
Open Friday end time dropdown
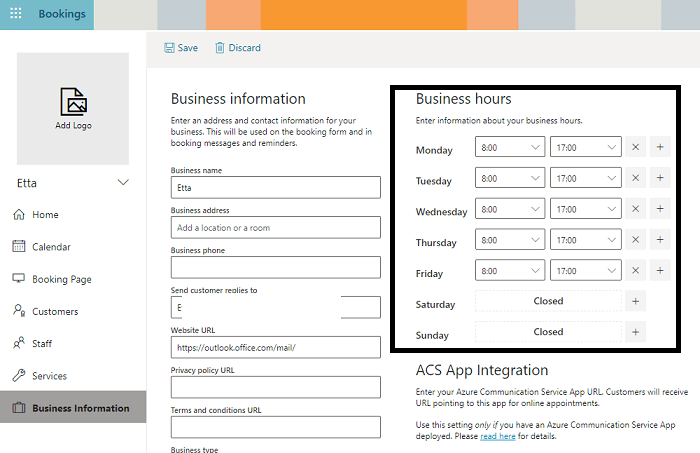click(586, 270)
